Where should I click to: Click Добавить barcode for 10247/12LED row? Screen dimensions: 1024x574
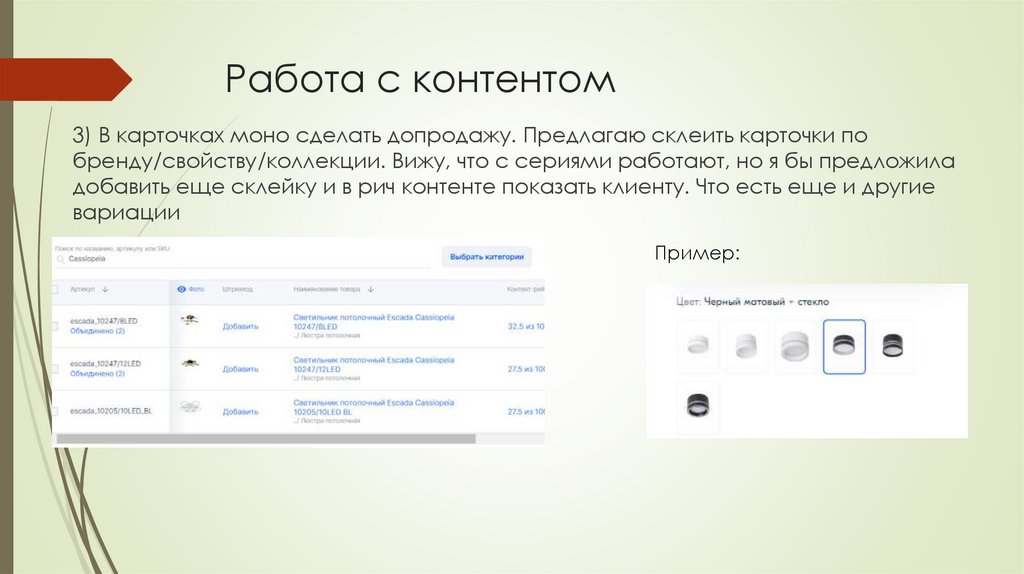pos(240,369)
